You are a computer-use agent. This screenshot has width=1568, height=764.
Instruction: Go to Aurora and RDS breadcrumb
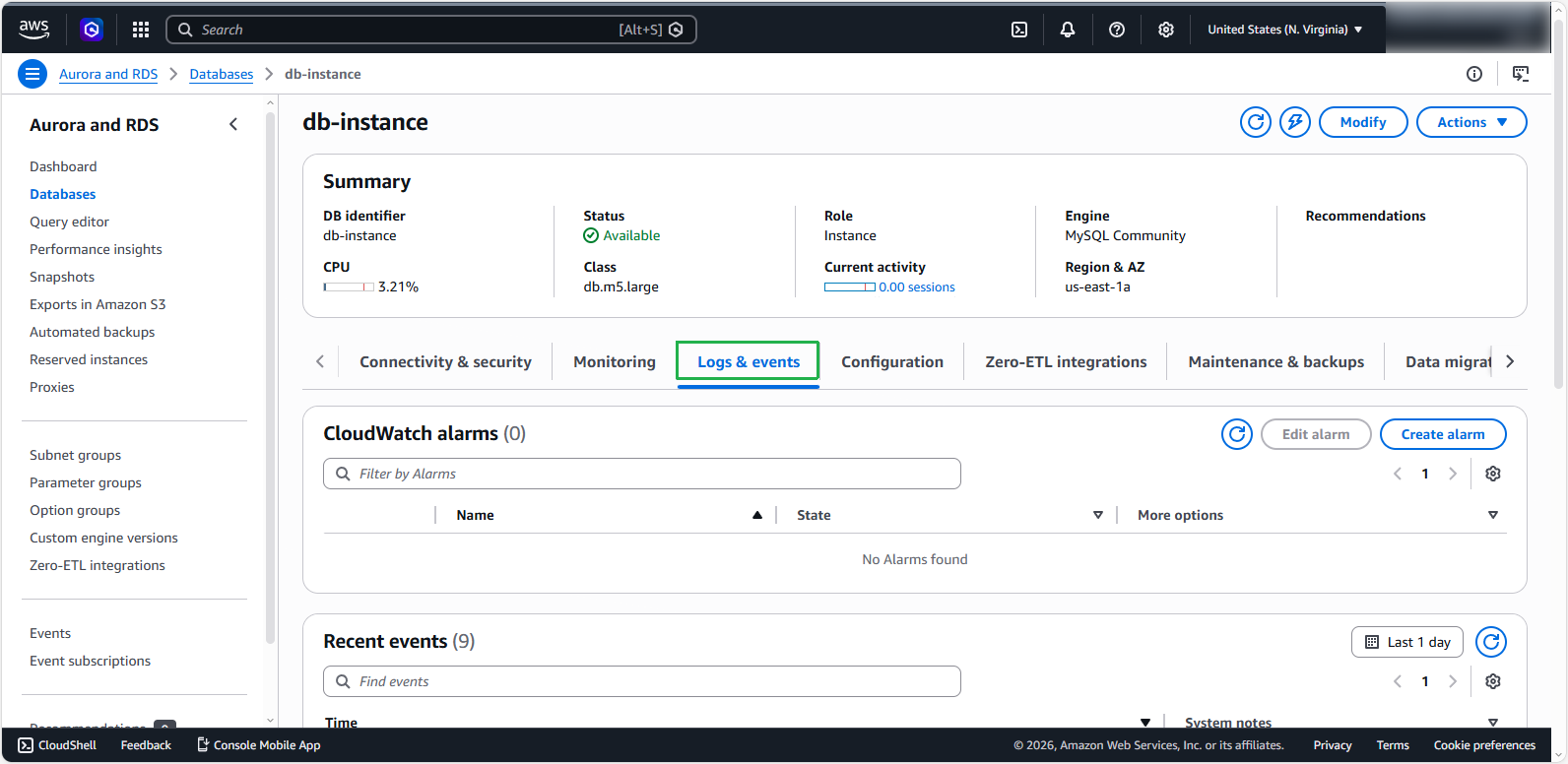(108, 74)
